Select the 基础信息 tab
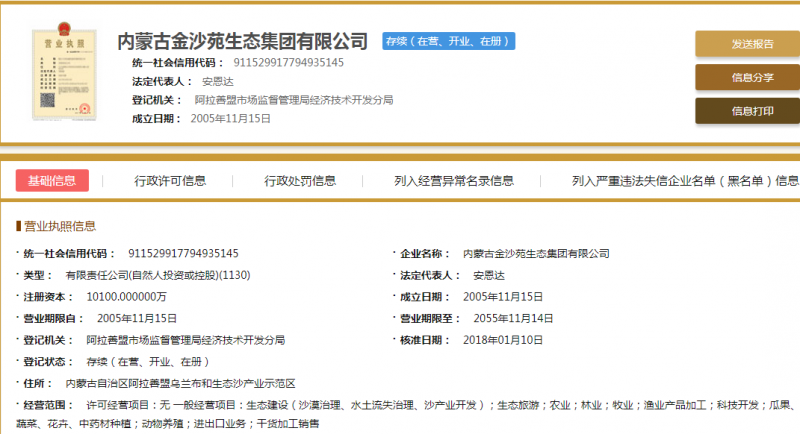This screenshot has width=800, height=434. [52, 181]
